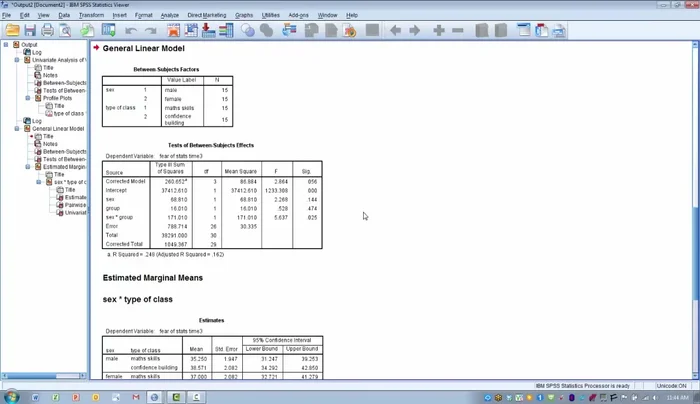Click the Print toolbar icon

[47, 30]
